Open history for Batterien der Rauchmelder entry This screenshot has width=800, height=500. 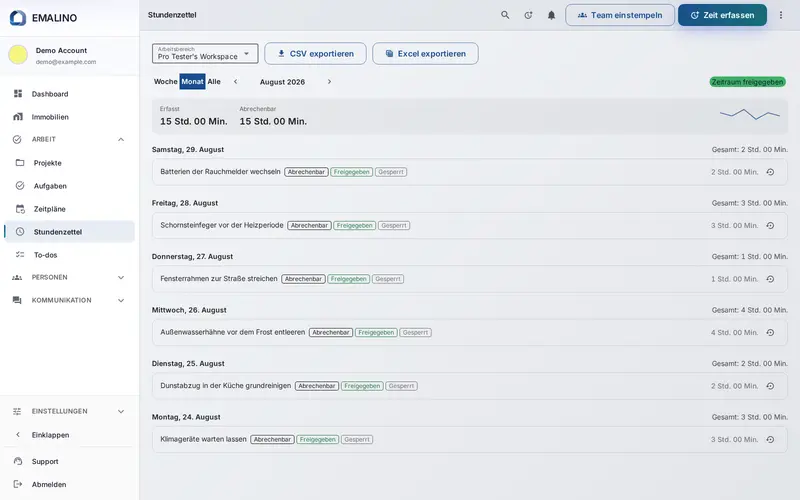tap(770, 172)
